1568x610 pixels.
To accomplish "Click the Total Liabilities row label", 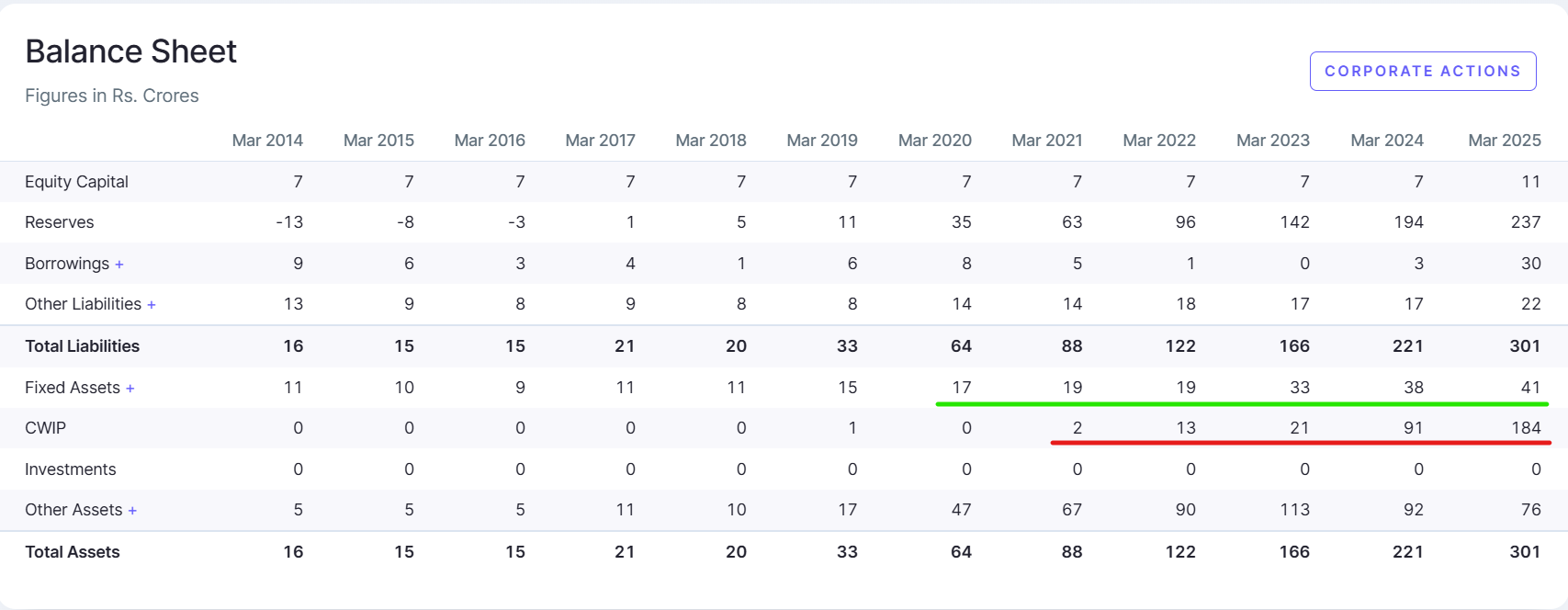I will [x=82, y=346].
